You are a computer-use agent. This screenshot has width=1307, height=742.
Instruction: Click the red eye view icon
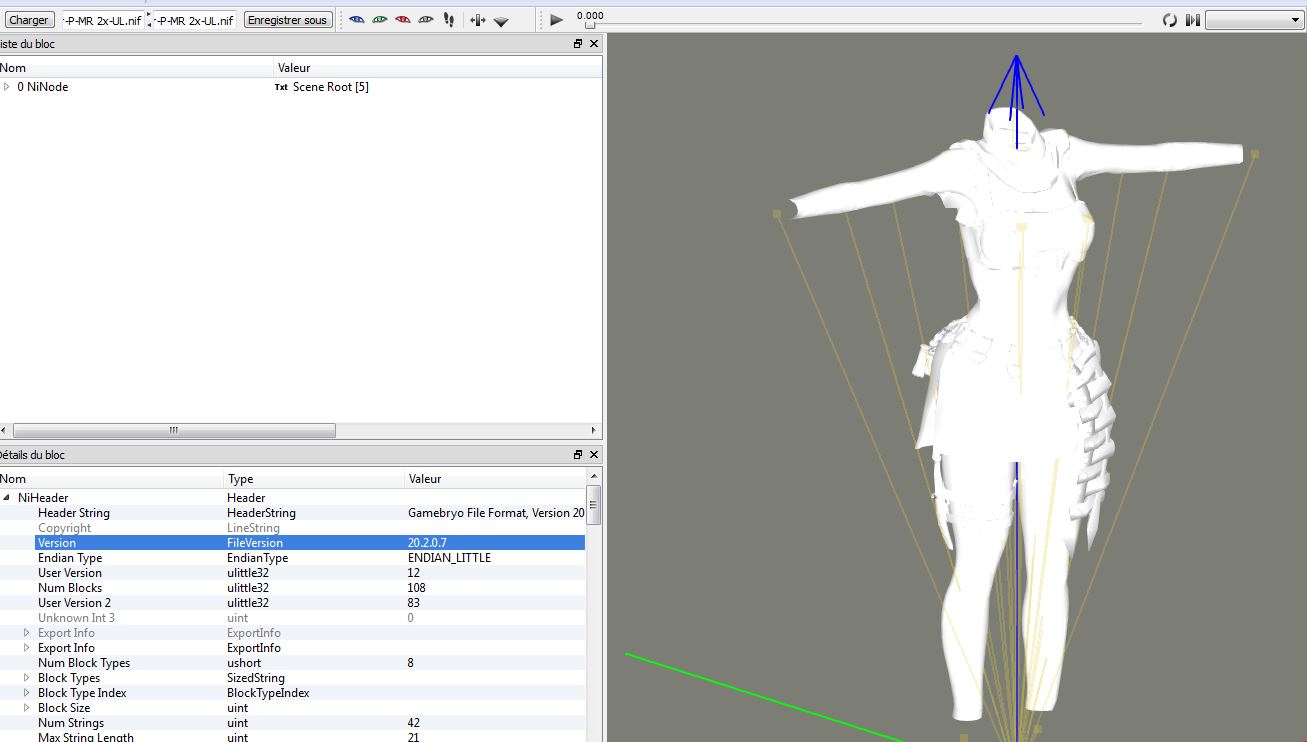pyautogui.click(x=403, y=20)
